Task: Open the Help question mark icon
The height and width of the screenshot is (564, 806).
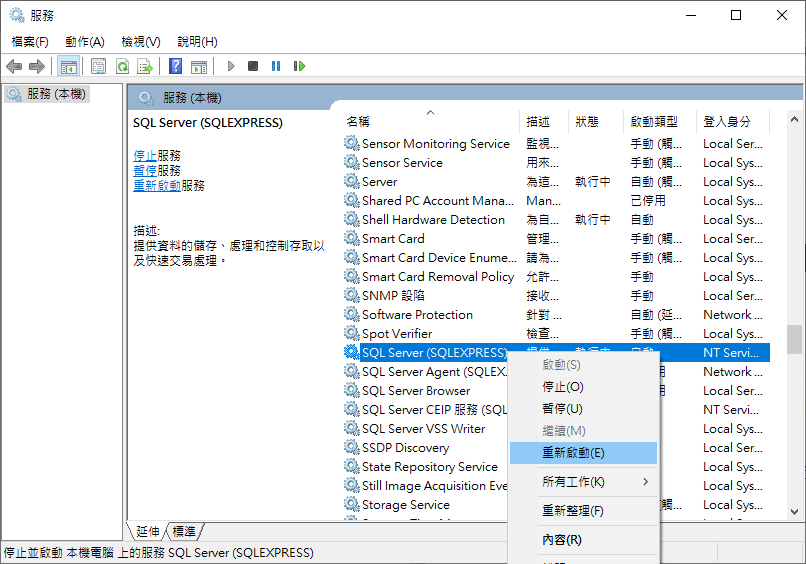Action: click(175, 66)
